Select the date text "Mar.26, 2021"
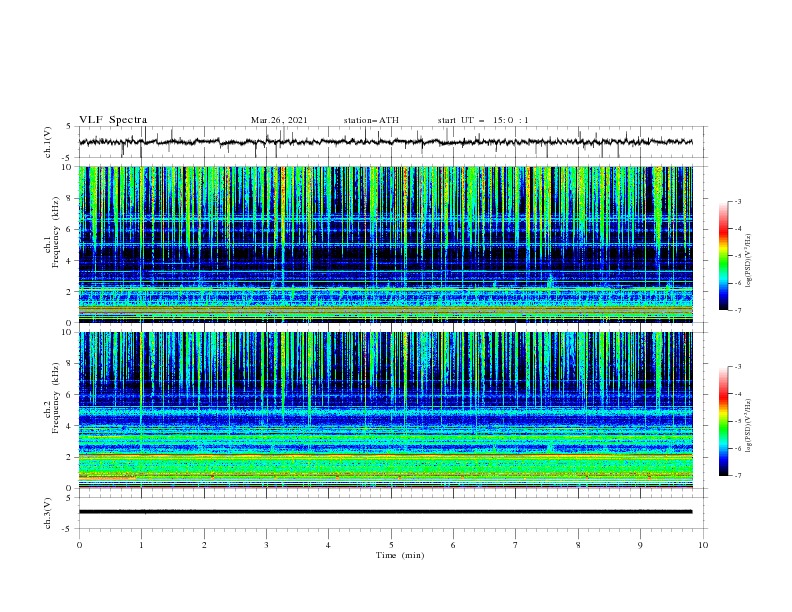792x612 pixels. coord(279,120)
